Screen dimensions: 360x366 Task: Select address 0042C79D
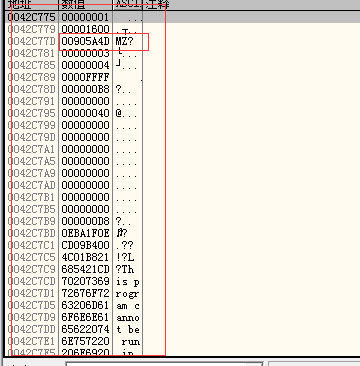click(x=33, y=137)
